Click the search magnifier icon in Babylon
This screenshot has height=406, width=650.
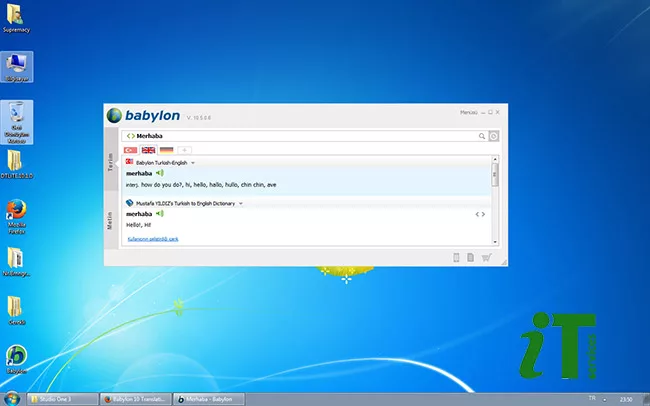point(481,136)
